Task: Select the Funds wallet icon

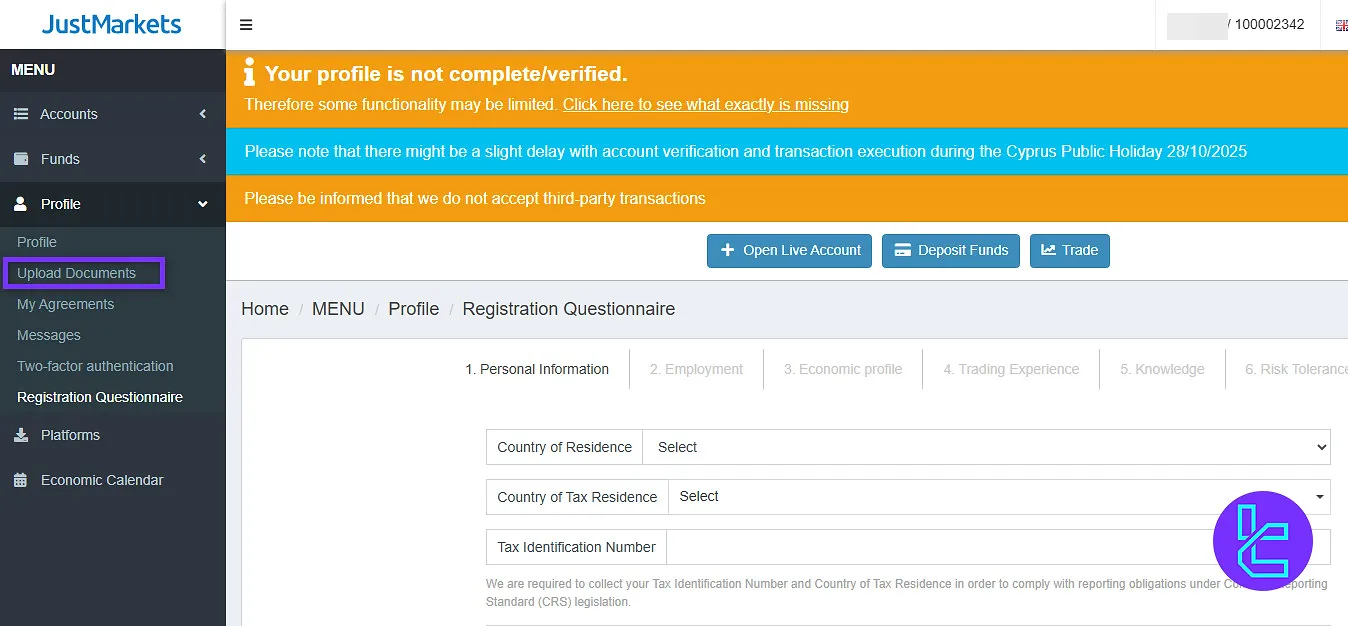Action: click(x=20, y=159)
